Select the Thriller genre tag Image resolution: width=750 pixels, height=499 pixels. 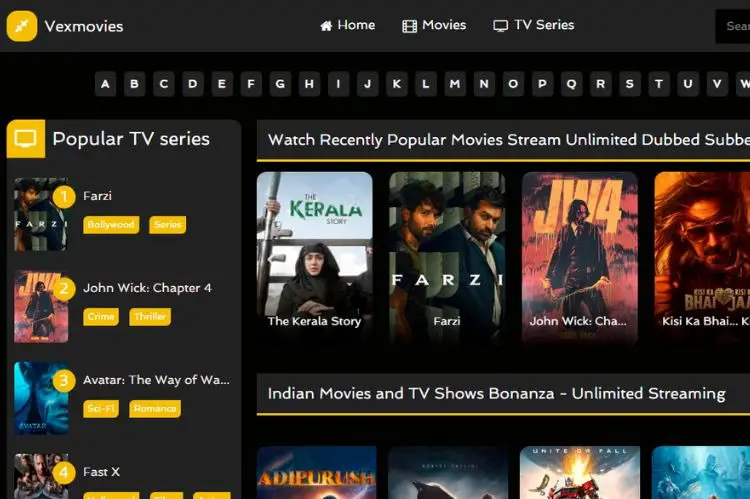coord(150,316)
